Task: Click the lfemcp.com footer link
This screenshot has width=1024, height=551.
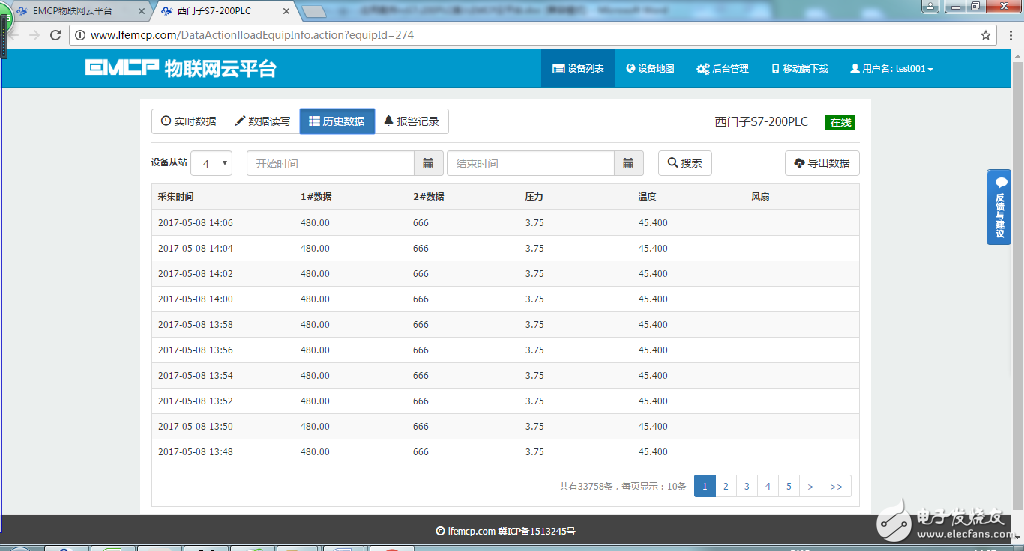Action: pos(472,531)
